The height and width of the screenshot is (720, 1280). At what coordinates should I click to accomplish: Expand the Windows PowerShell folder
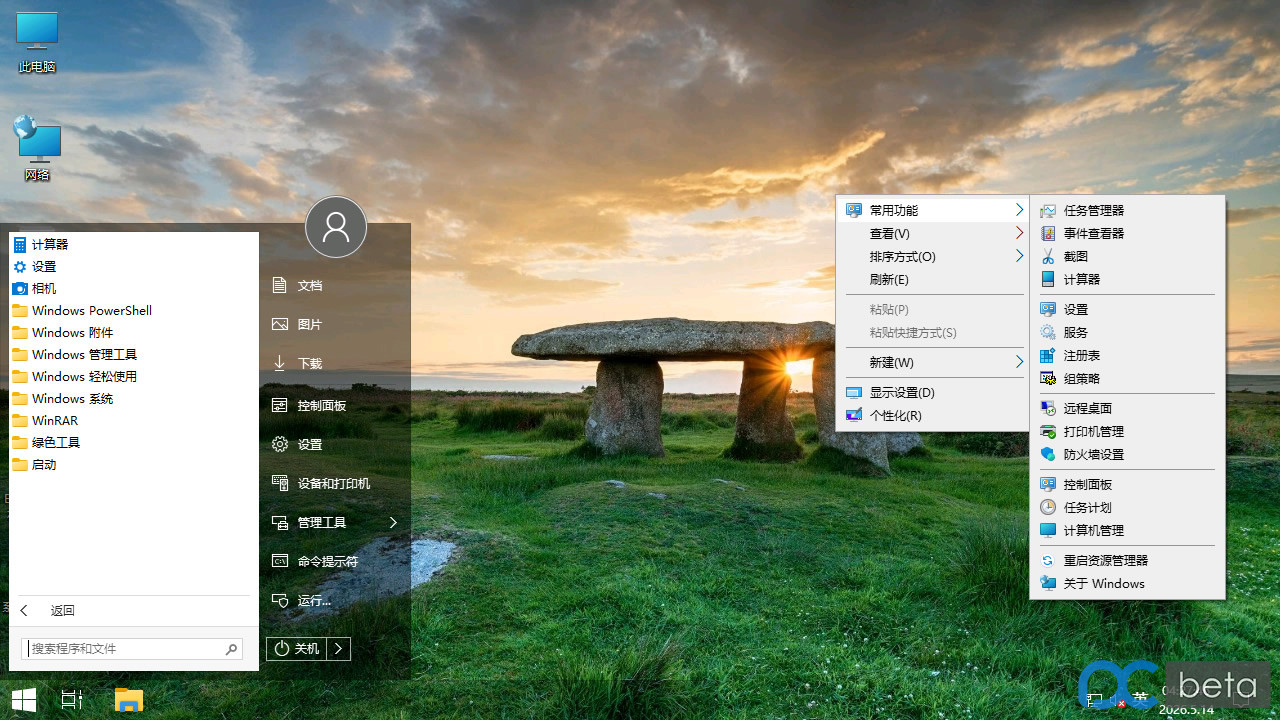coord(134,310)
